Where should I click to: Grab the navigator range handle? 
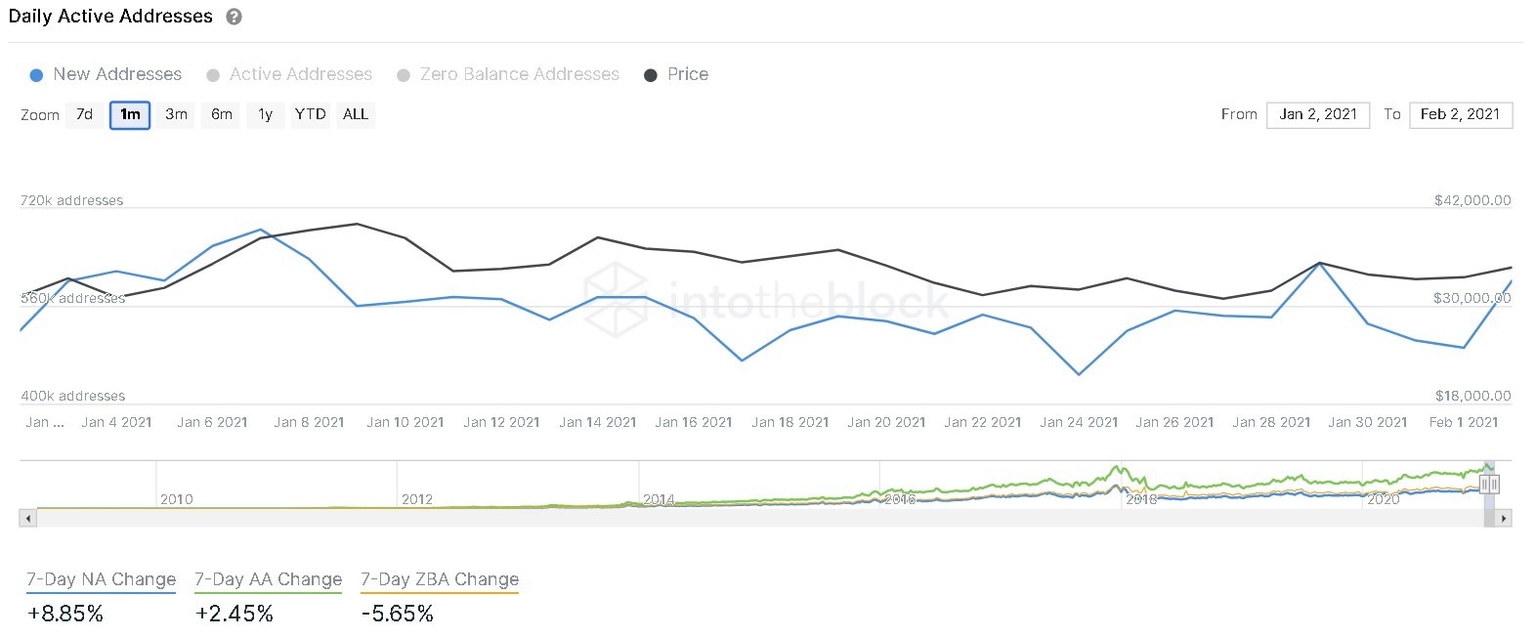click(x=1489, y=484)
